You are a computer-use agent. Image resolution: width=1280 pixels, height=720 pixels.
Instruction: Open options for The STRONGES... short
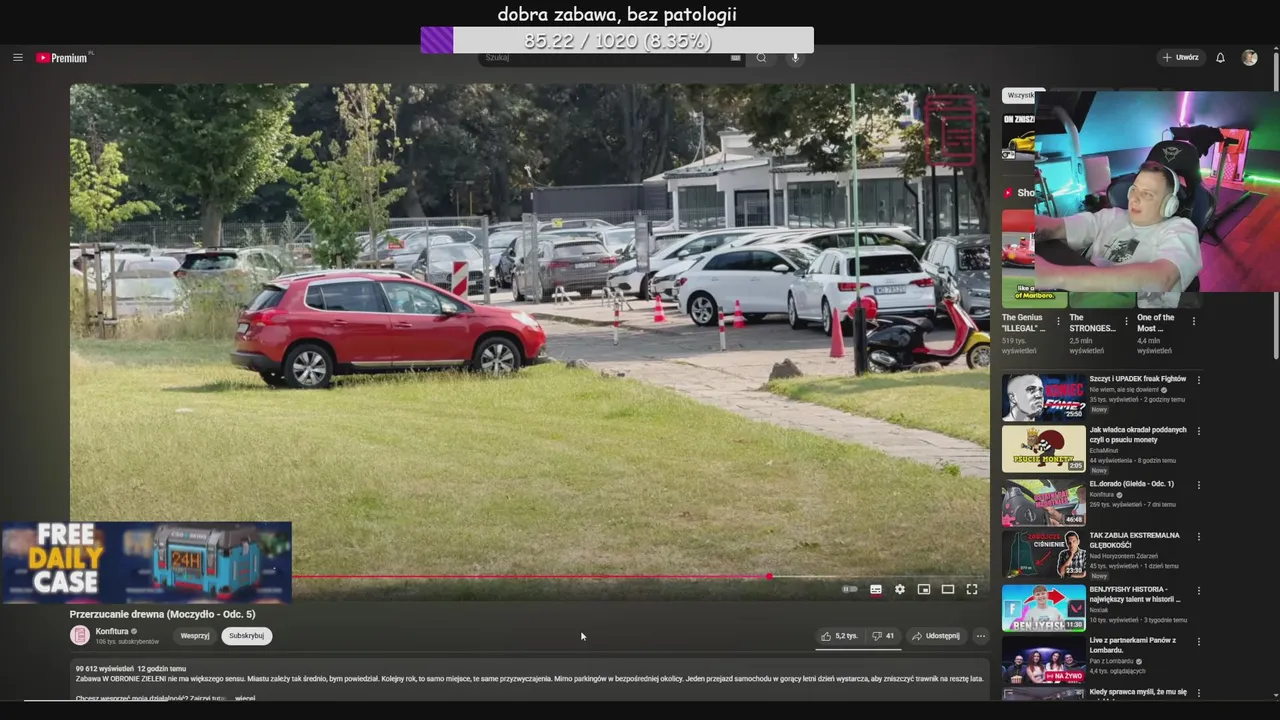1126,321
